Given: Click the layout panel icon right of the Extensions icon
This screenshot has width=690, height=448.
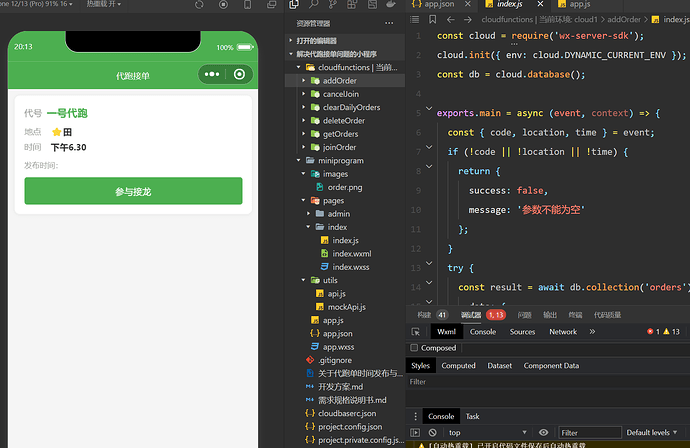Looking at the screenshot, I should pyautogui.click(x=372, y=4).
